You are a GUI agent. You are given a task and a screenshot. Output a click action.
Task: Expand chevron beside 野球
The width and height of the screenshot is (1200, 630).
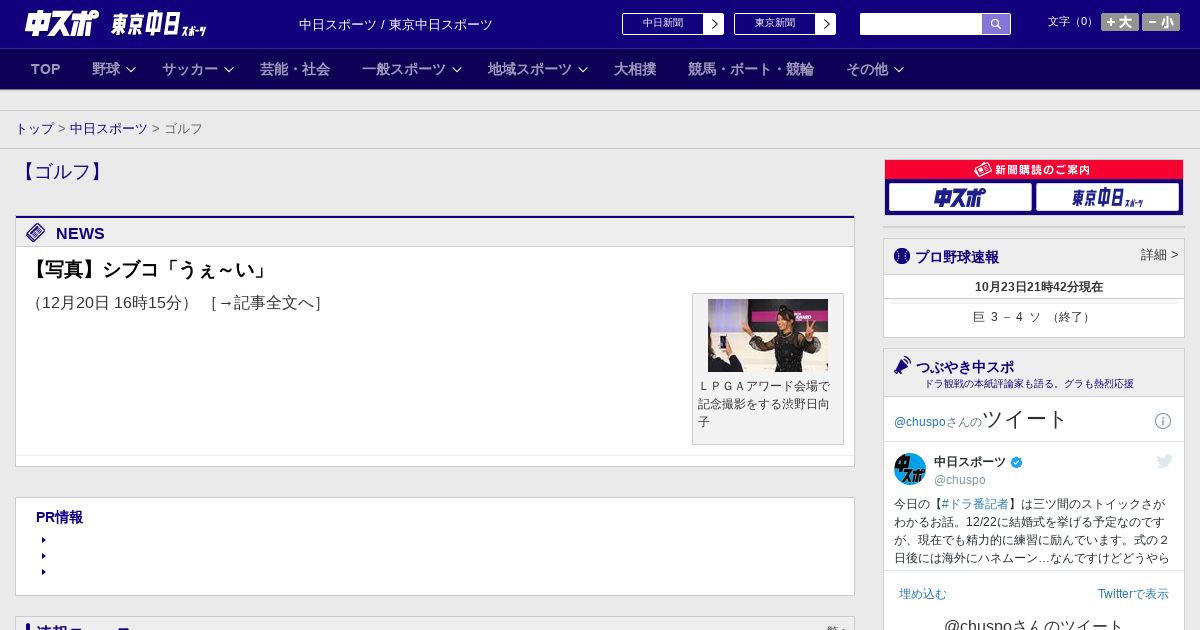[131, 69]
